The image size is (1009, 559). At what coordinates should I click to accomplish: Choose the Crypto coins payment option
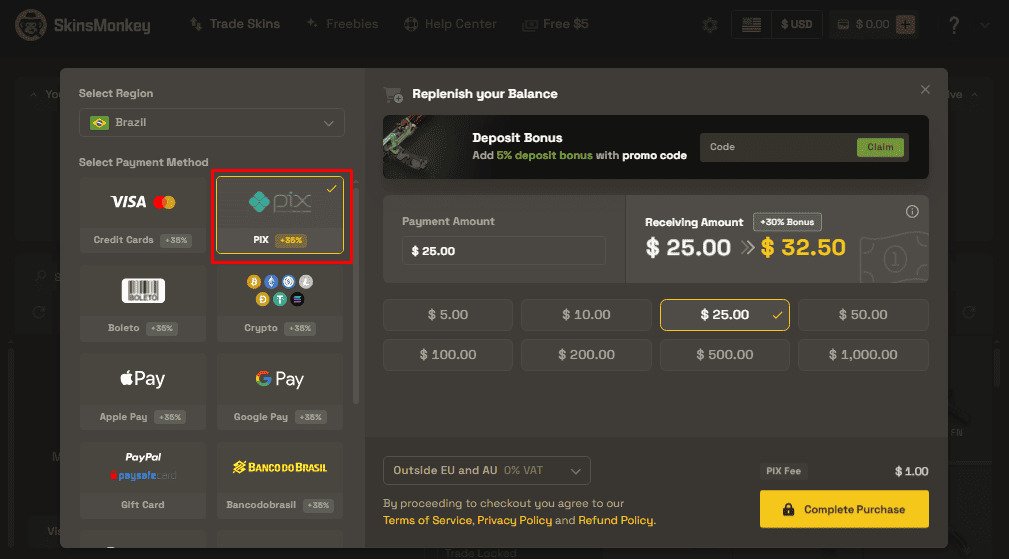279,291
